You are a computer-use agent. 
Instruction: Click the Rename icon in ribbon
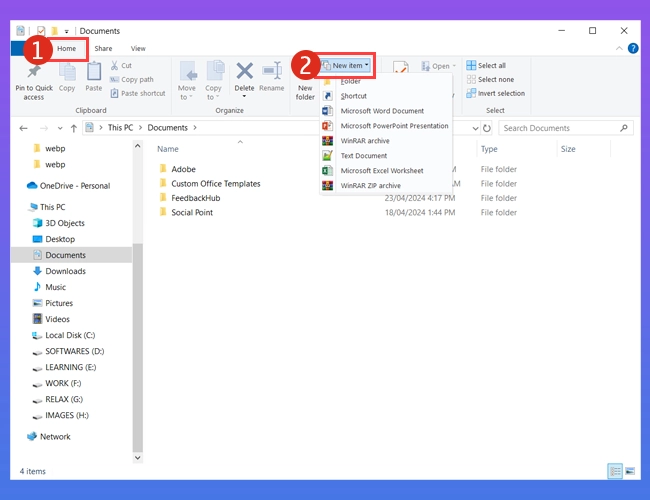click(271, 73)
